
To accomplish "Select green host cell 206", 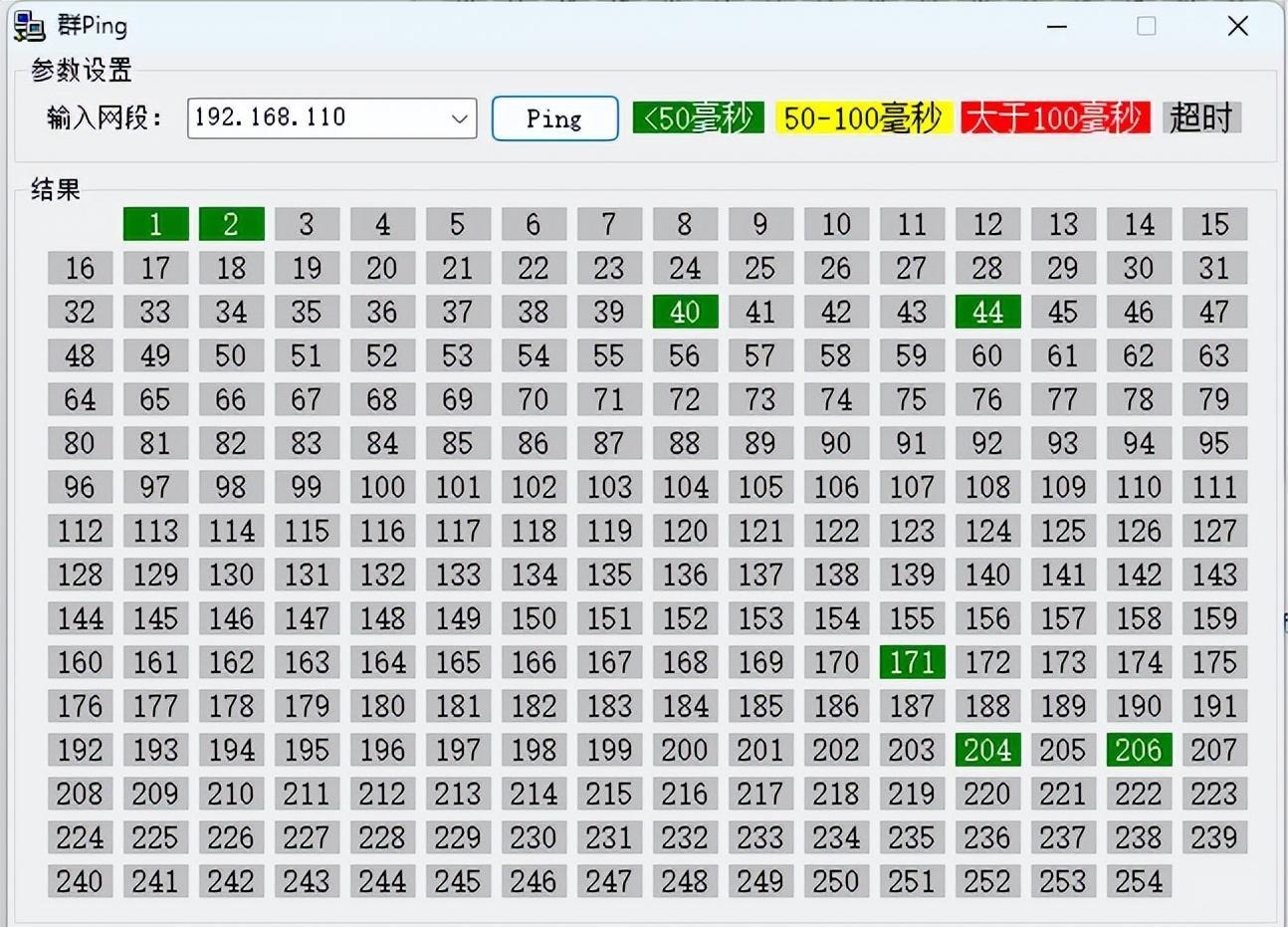I will (x=1140, y=750).
